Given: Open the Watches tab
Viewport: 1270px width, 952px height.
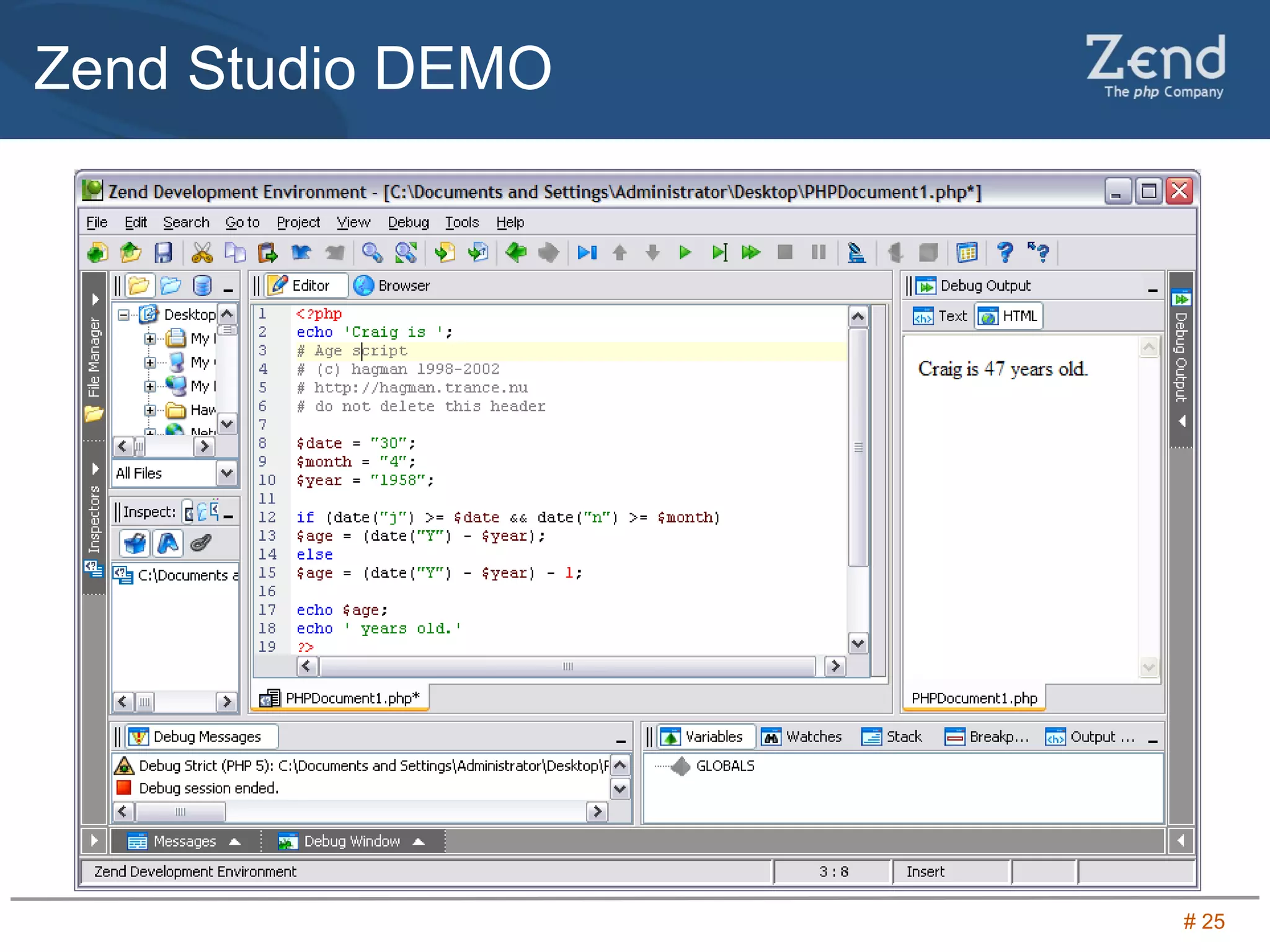Looking at the screenshot, I should pos(801,737).
